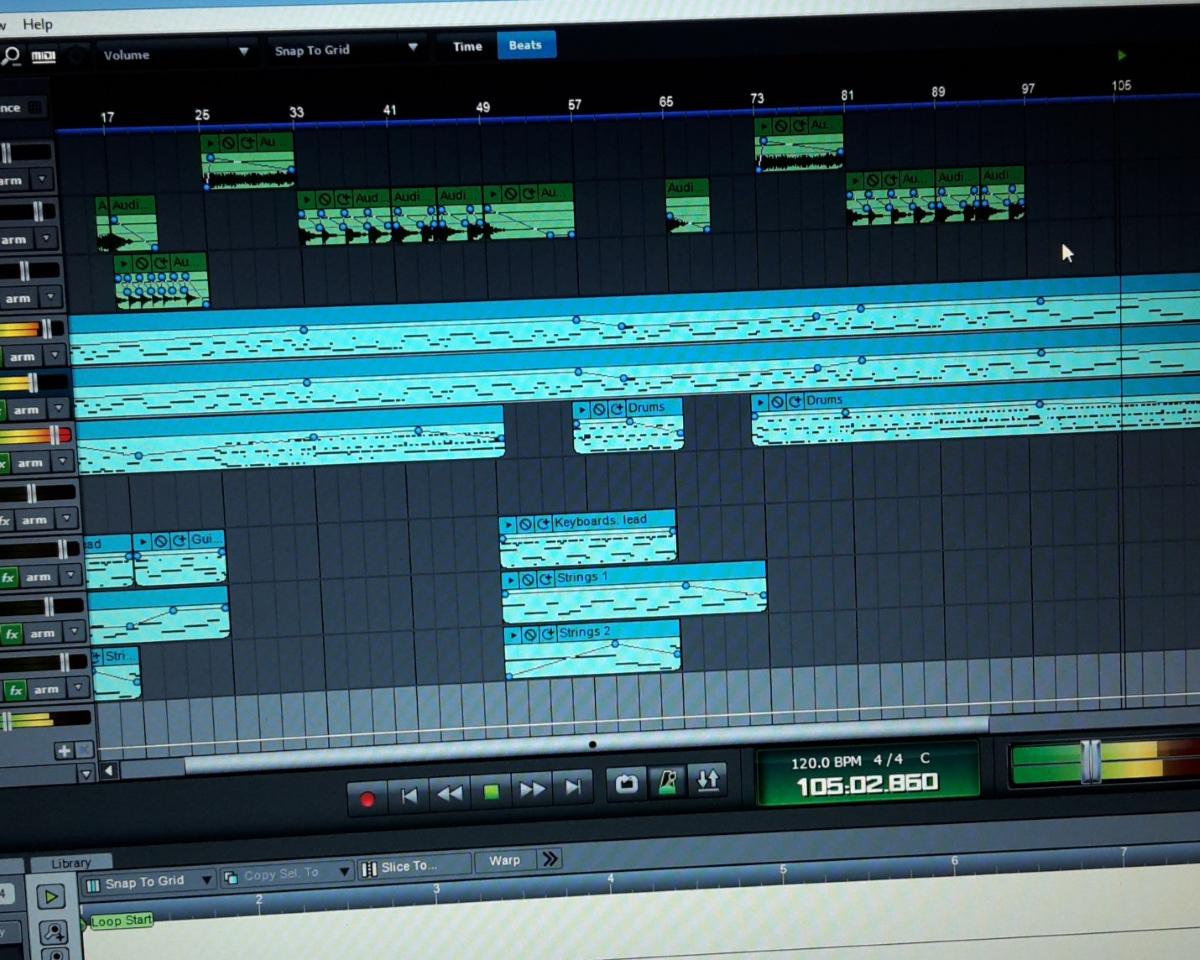Click the Slice To... button
1200x960 pixels.
point(410,866)
